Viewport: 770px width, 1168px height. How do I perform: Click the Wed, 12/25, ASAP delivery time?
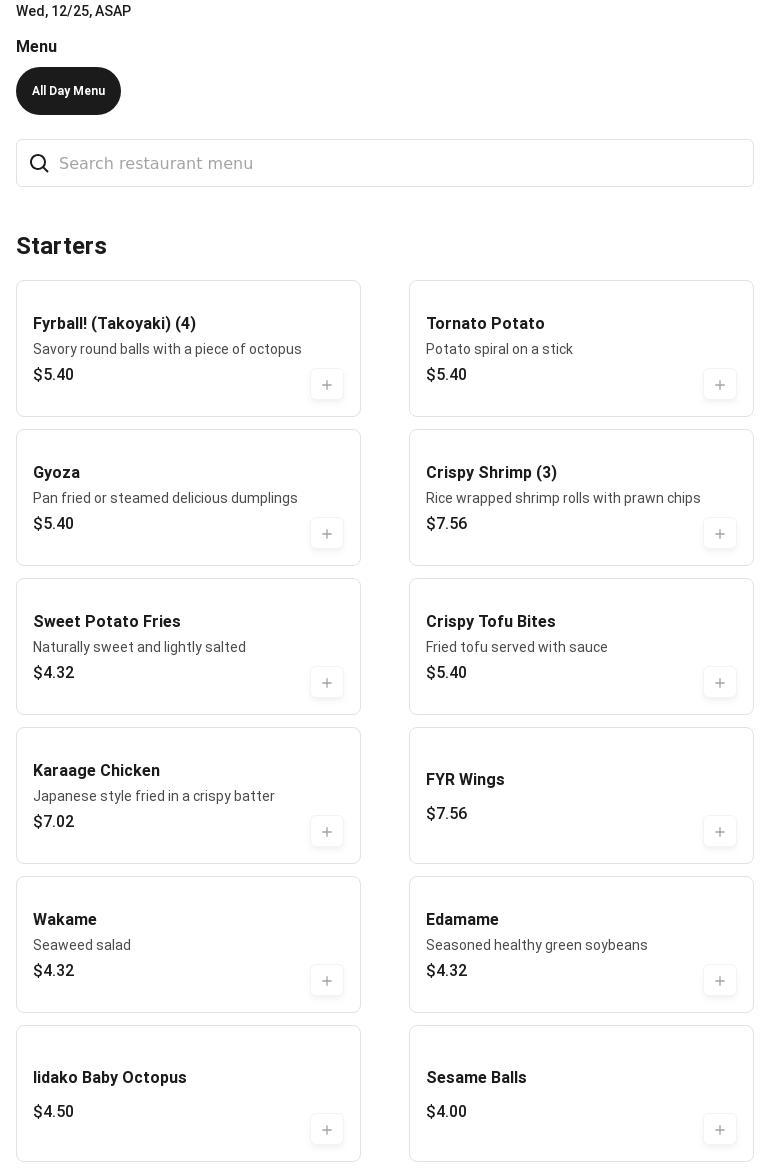coord(73,11)
